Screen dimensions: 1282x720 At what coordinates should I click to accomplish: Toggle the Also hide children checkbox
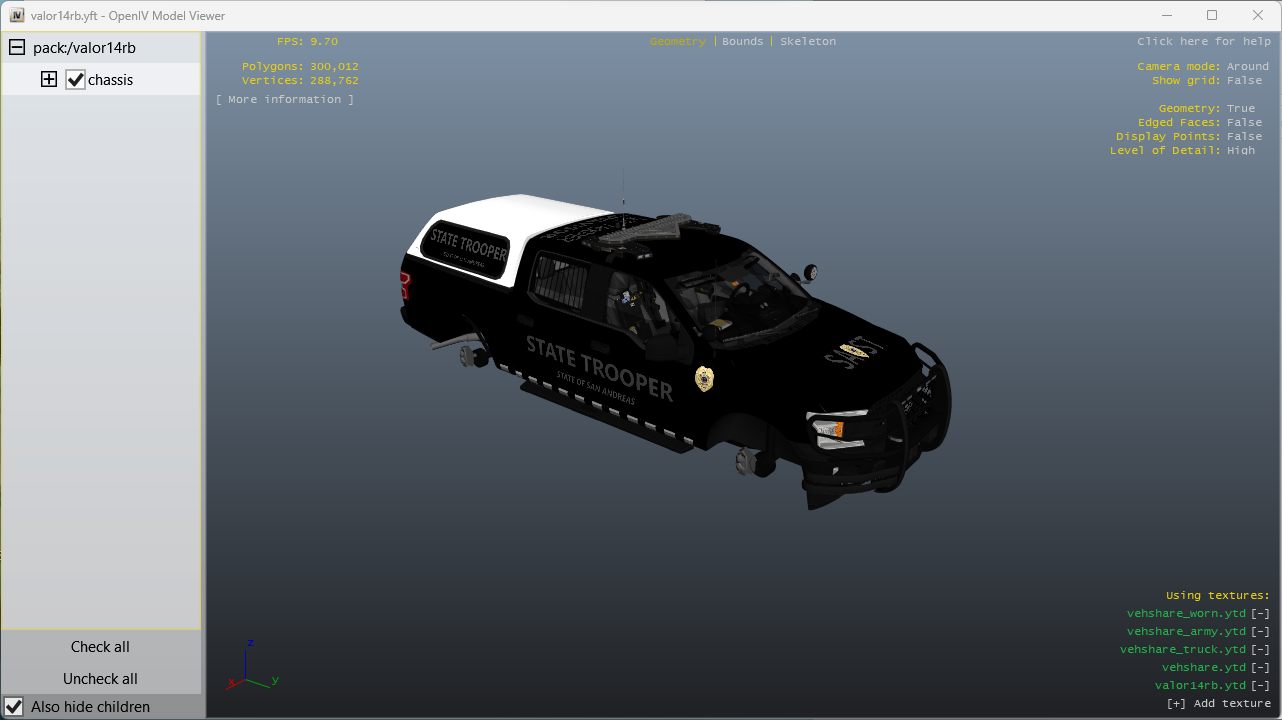coord(14,706)
